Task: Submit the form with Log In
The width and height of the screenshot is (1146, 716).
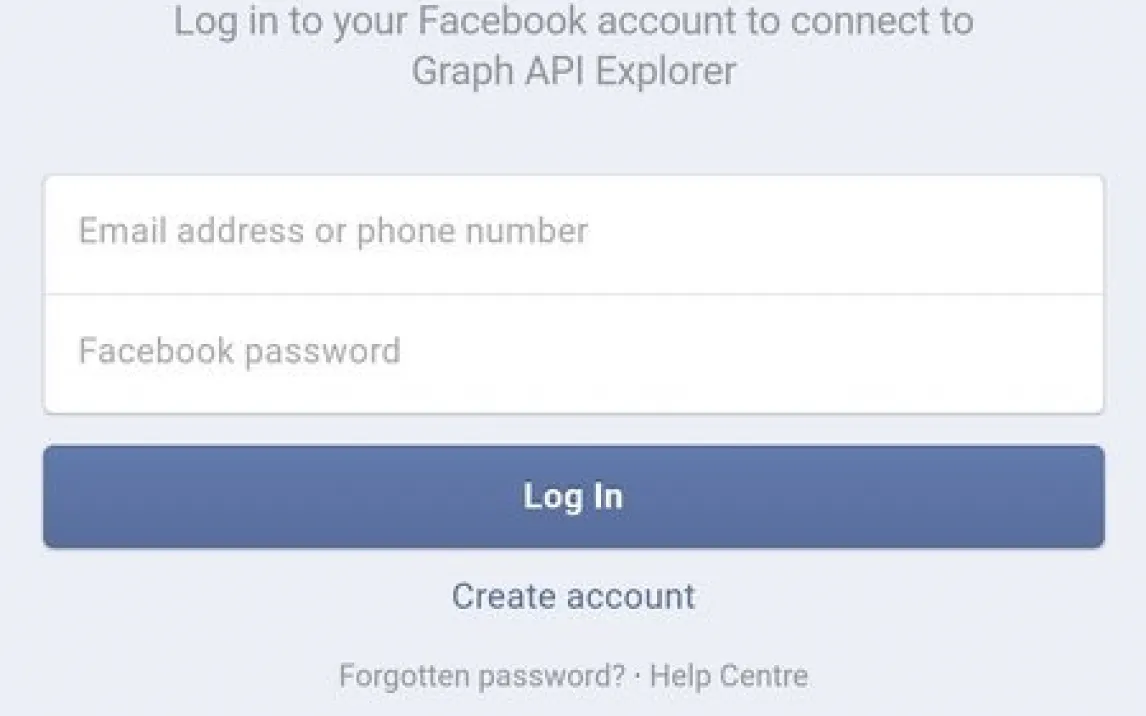Action: point(574,497)
